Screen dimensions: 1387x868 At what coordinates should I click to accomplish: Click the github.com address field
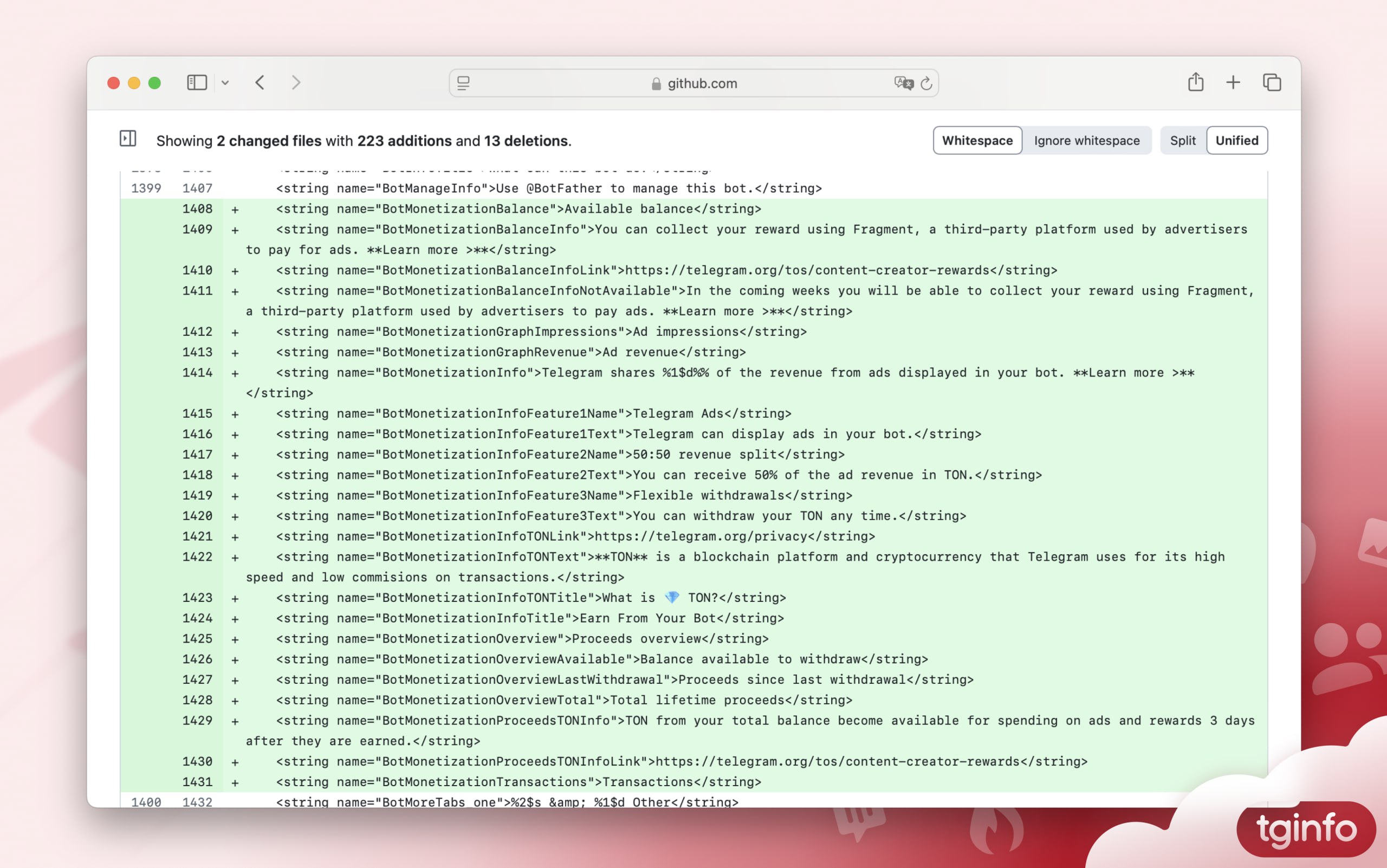[x=693, y=83]
